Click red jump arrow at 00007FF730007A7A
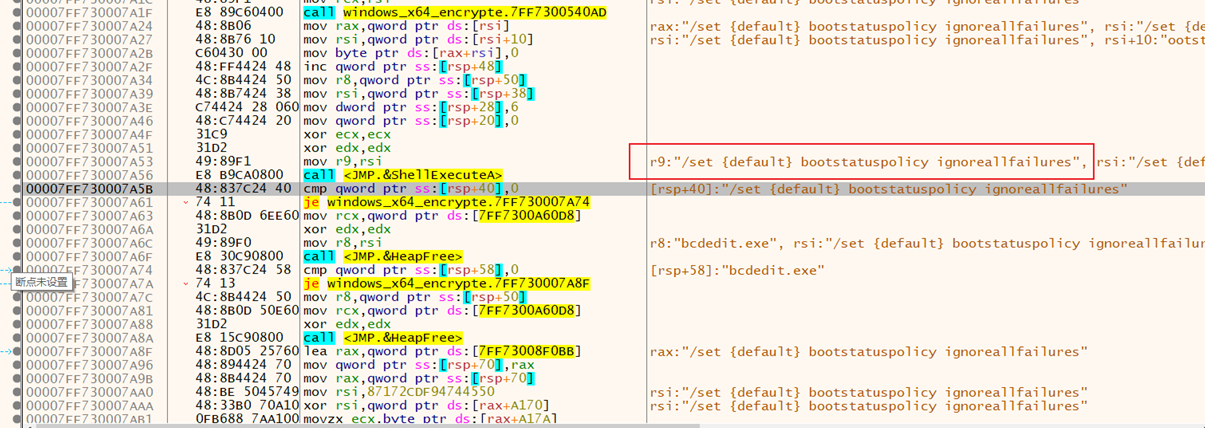 186,284
